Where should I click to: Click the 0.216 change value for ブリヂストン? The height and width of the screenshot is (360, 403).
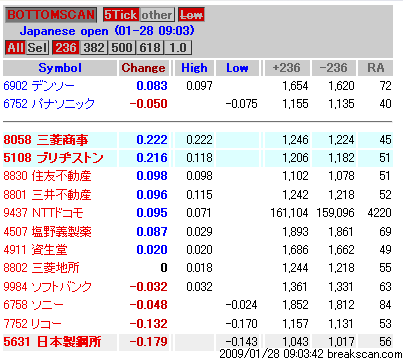(152, 158)
